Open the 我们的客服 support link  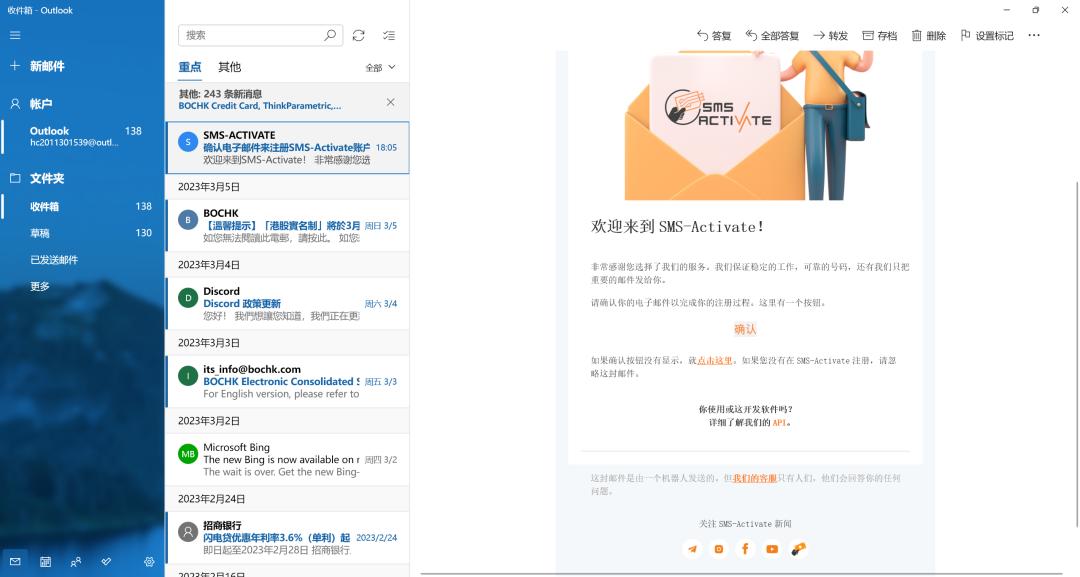click(755, 478)
